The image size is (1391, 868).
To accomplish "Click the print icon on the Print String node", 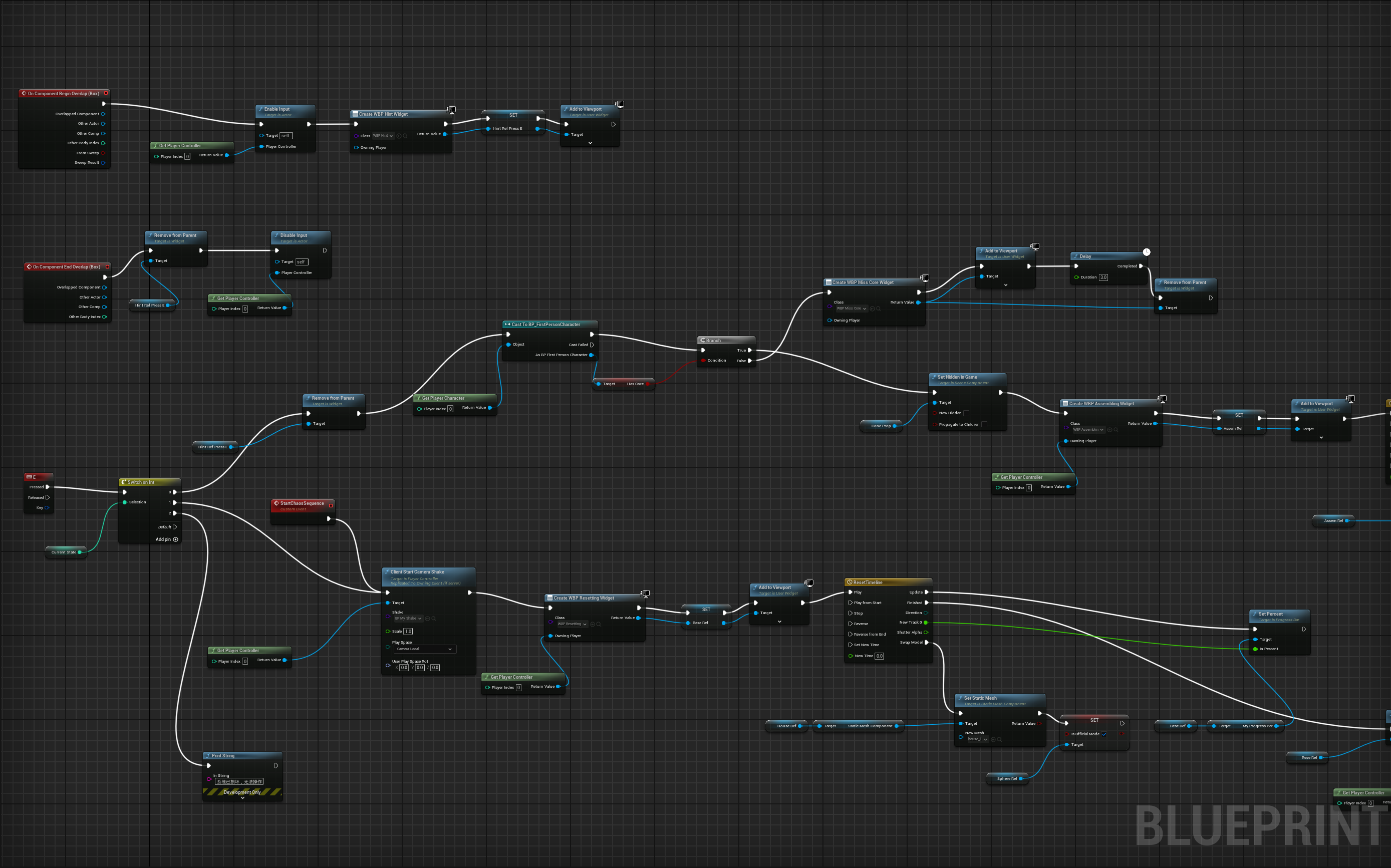I will [x=209, y=755].
